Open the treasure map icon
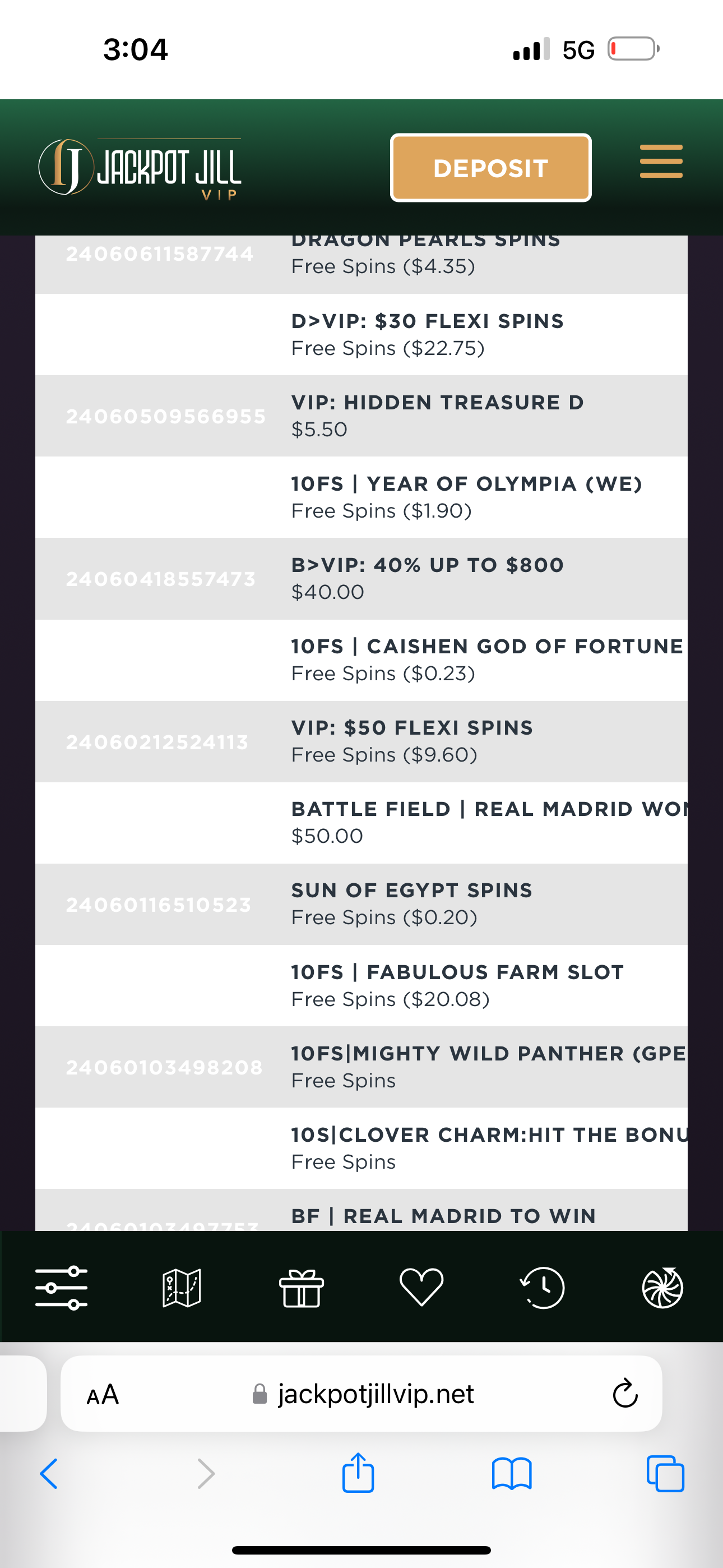The image size is (723, 1568). tap(182, 1288)
